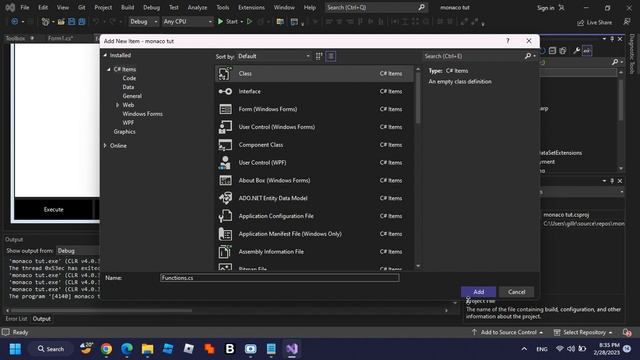The height and width of the screenshot is (360, 640).
Task: Select the About Box (Windows Forms) icon
Action: [225, 180]
